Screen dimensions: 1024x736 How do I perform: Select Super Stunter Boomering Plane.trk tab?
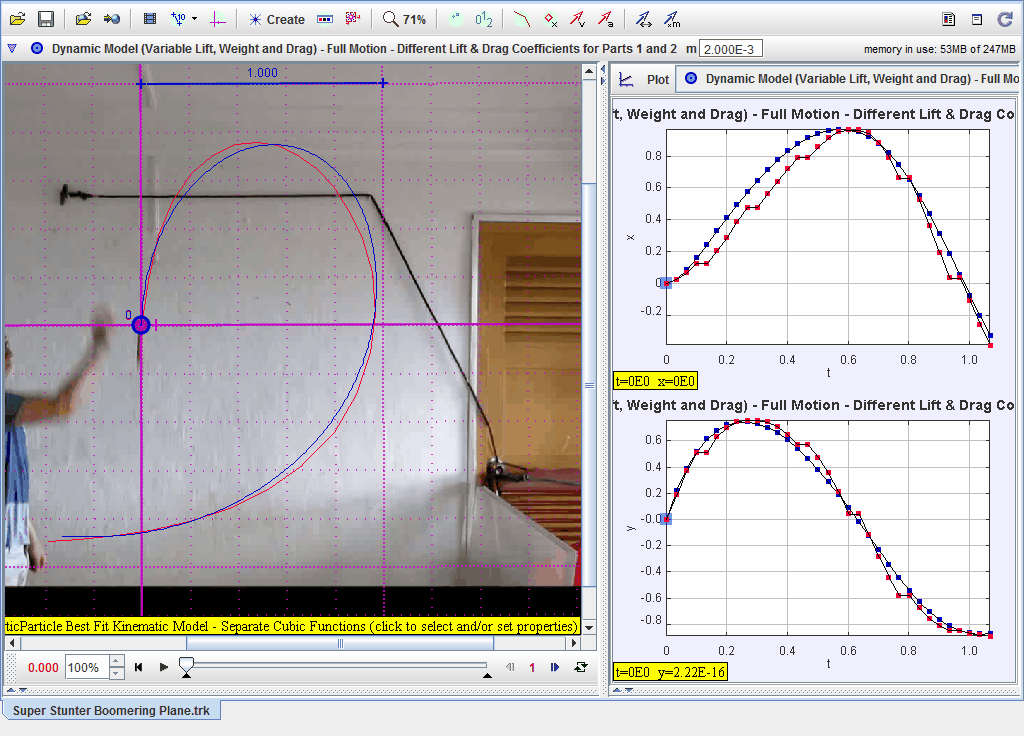tap(111, 710)
